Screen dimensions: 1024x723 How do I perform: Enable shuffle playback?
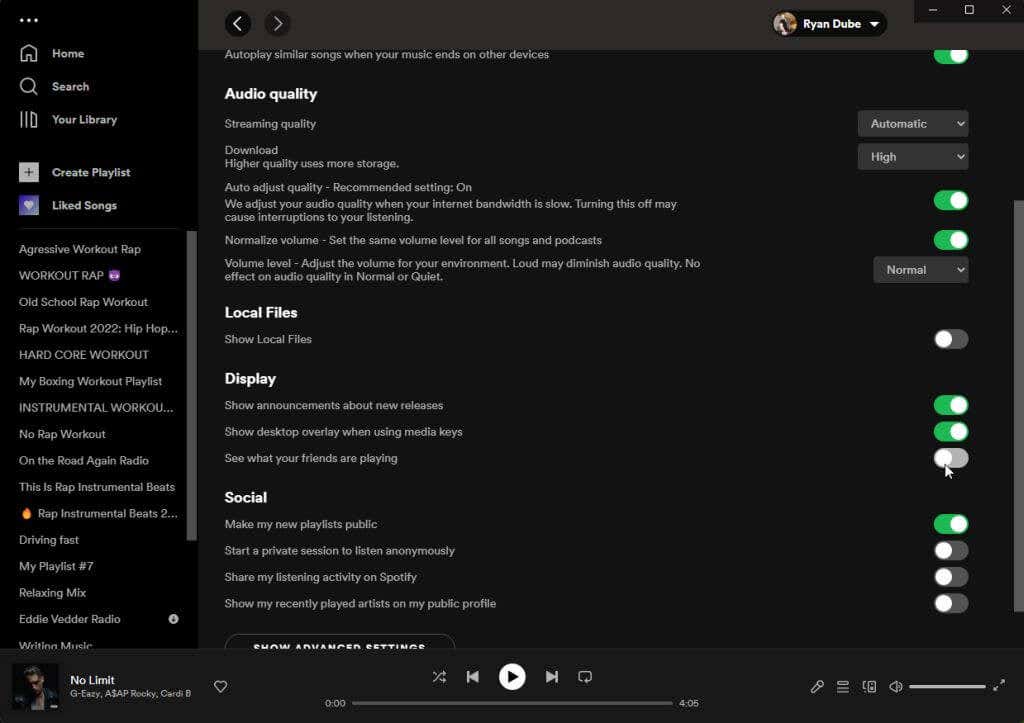click(440, 677)
